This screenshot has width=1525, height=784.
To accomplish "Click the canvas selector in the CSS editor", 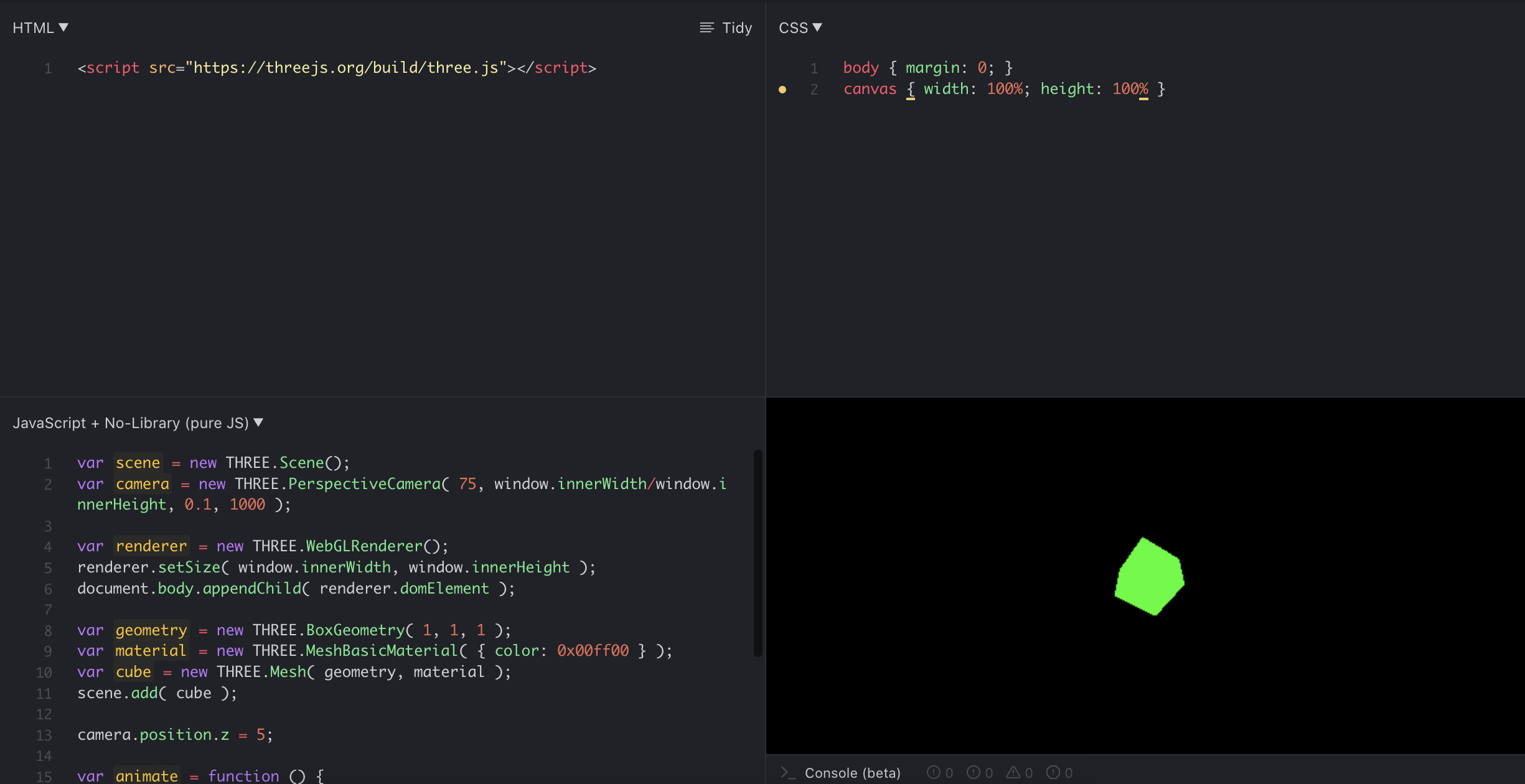I will (x=870, y=89).
